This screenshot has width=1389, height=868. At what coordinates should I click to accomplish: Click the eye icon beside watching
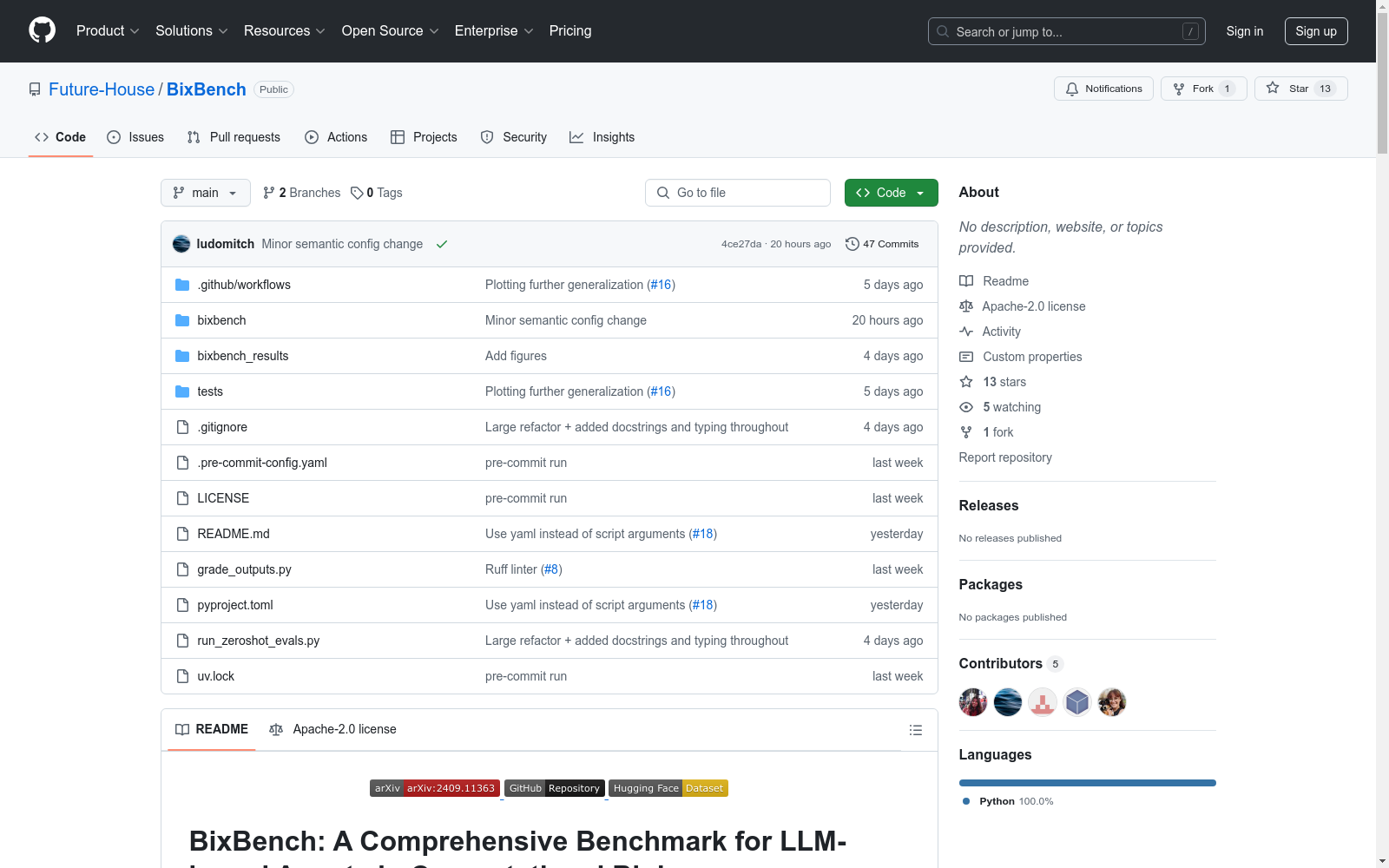point(966,407)
